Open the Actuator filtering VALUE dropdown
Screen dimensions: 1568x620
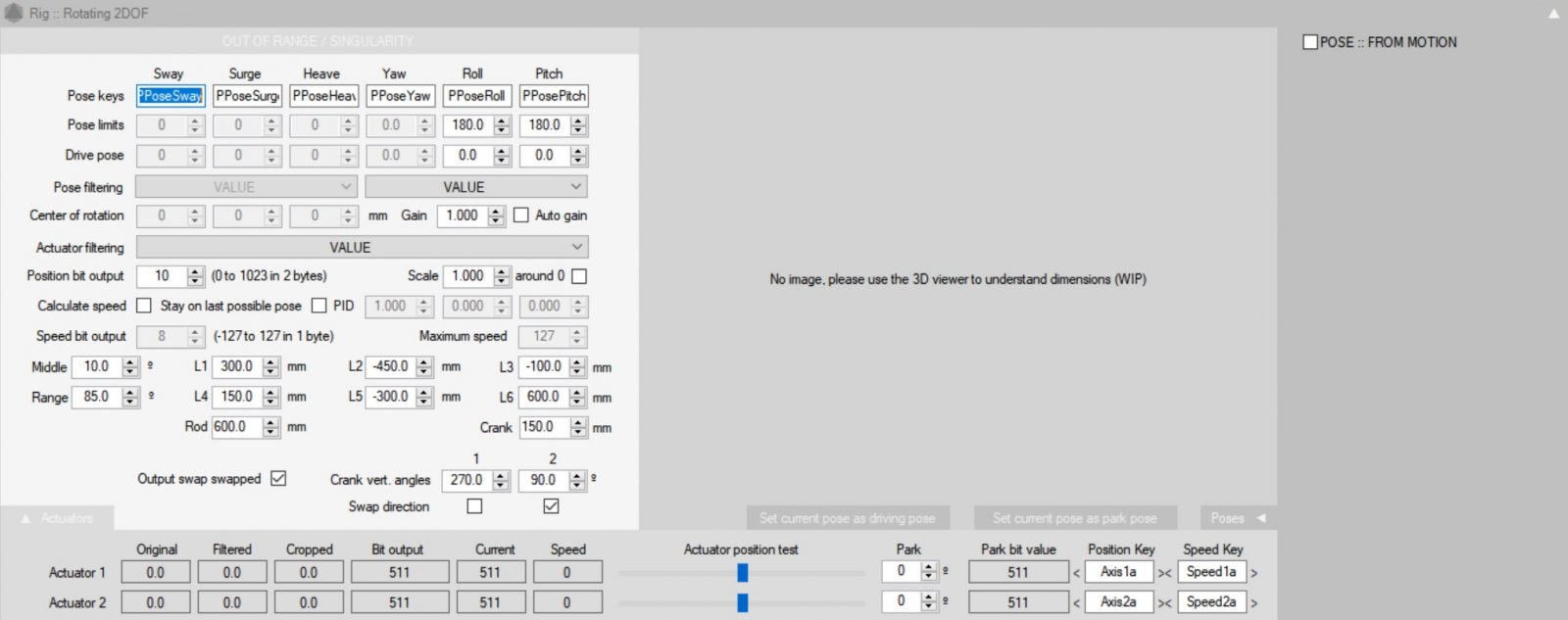coord(362,248)
